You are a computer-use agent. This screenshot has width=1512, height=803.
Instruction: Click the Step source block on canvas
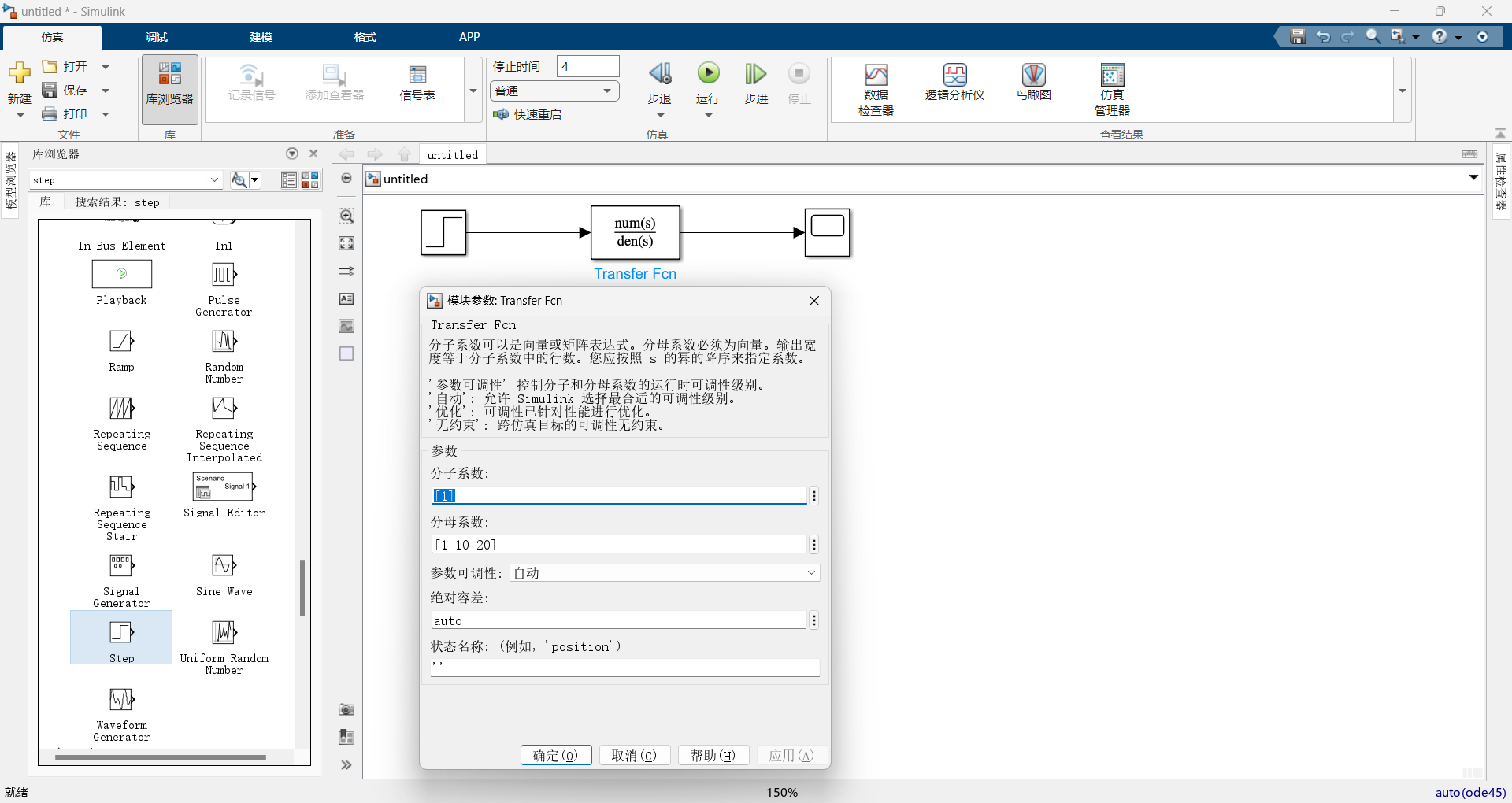pyautogui.click(x=443, y=232)
